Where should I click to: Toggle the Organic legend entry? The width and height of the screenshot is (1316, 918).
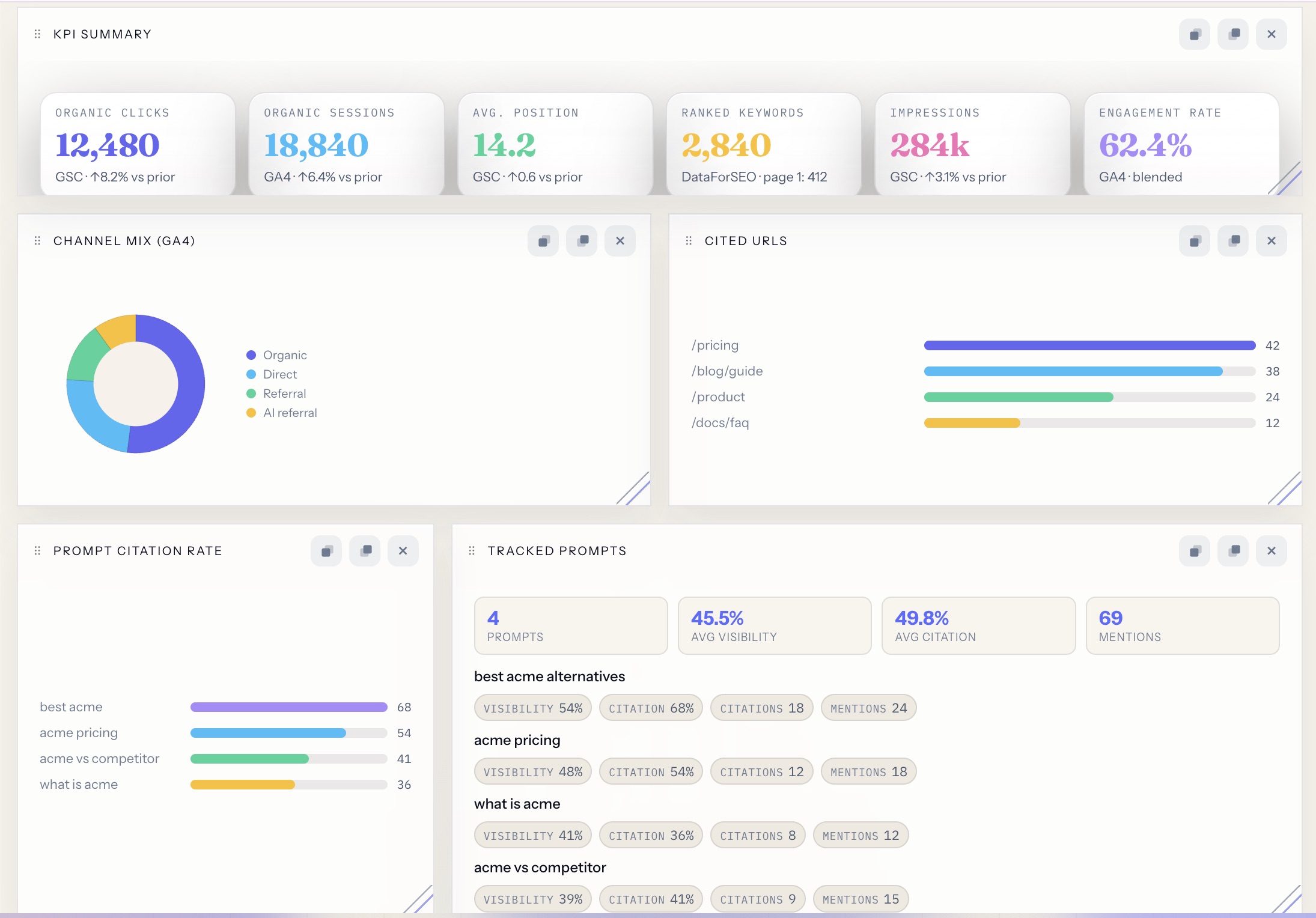click(x=277, y=355)
